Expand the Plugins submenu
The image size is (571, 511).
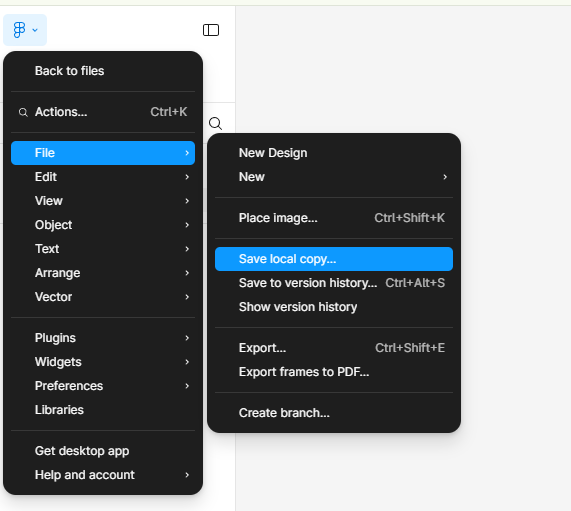point(103,338)
